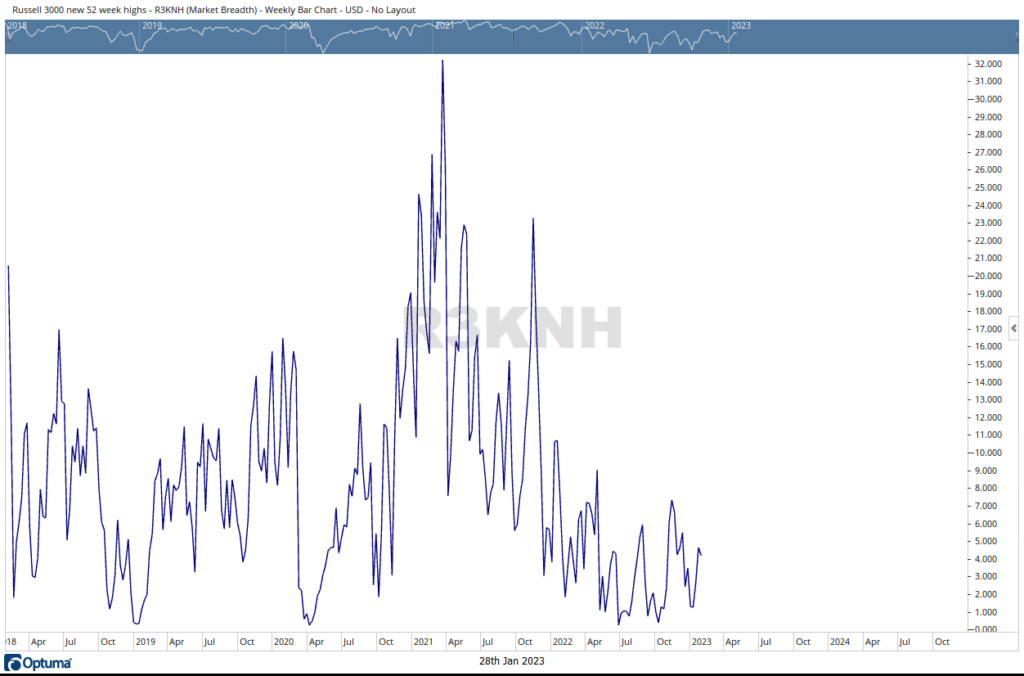This screenshot has height=676, width=1024.
Task: Click the 28th Jan 2023 date label
Action: [x=511, y=661]
